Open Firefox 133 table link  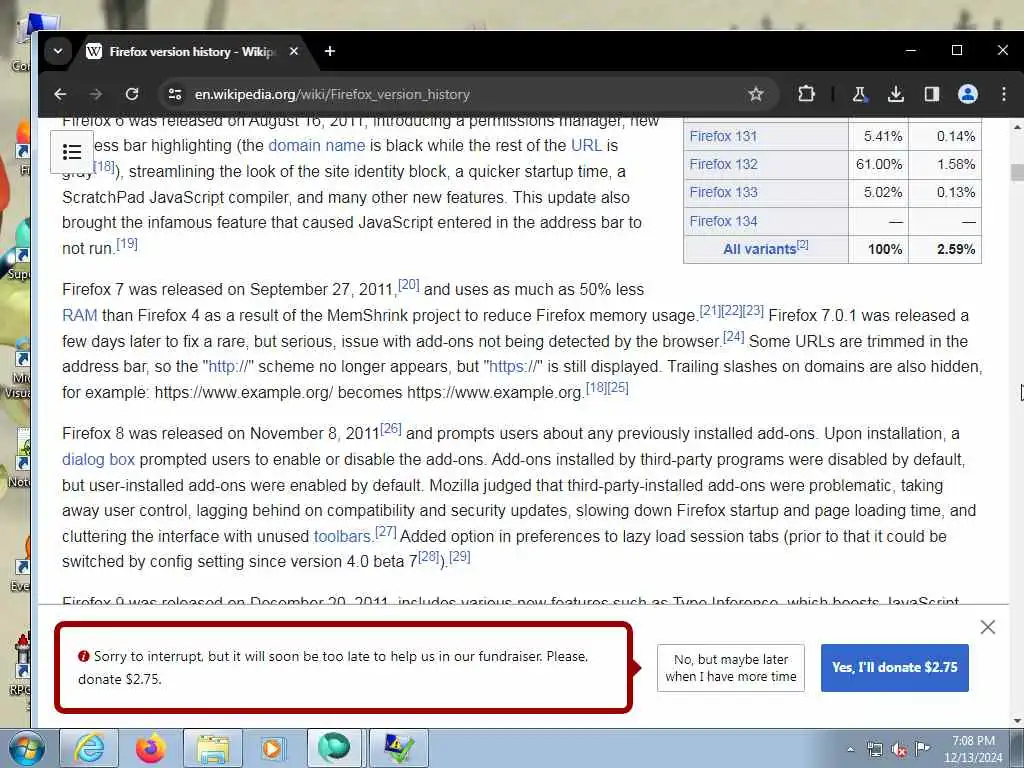(x=723, y=192)
